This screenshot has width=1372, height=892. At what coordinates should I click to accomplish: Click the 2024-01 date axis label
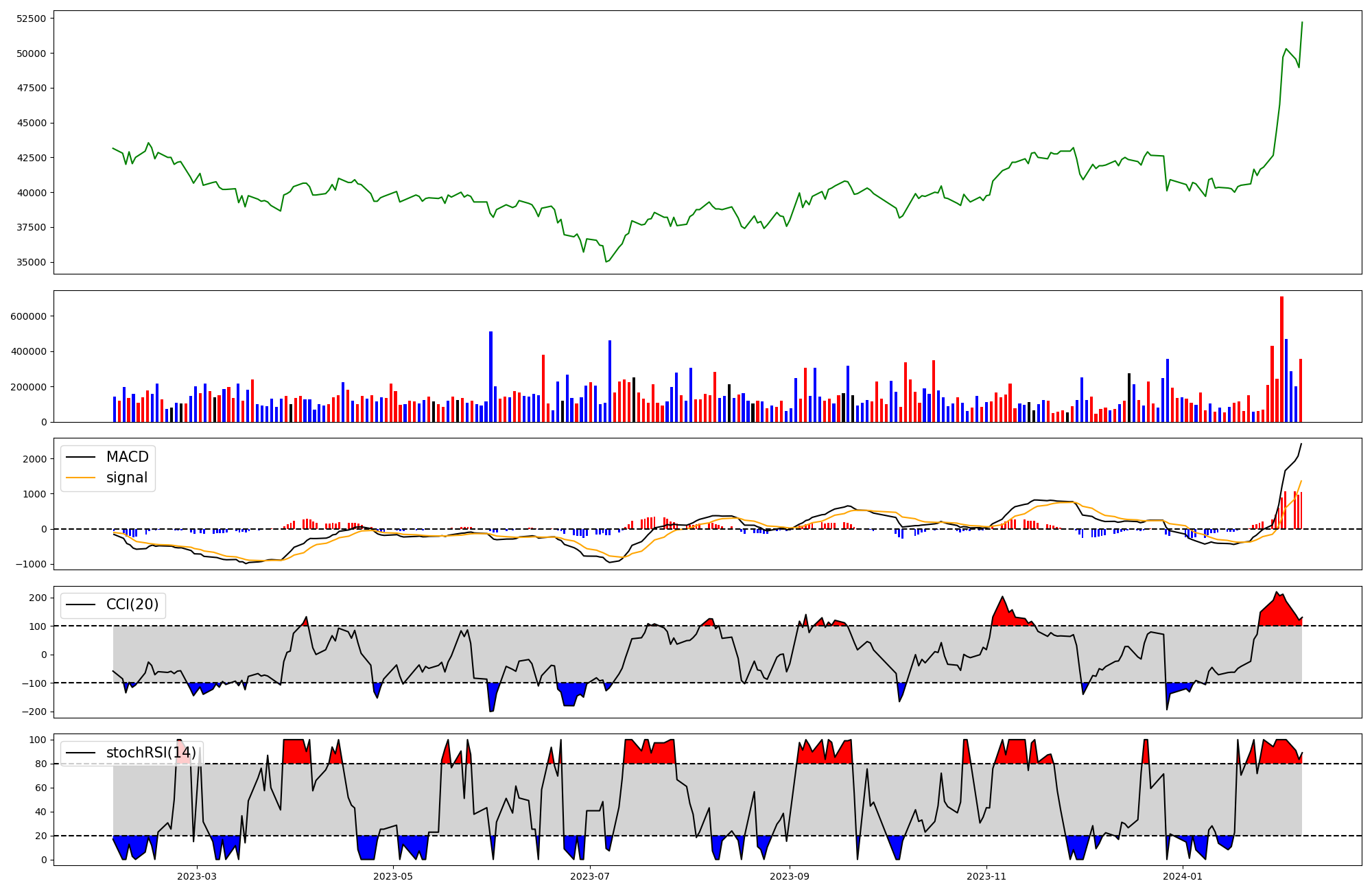click(x=1183, y=876)
